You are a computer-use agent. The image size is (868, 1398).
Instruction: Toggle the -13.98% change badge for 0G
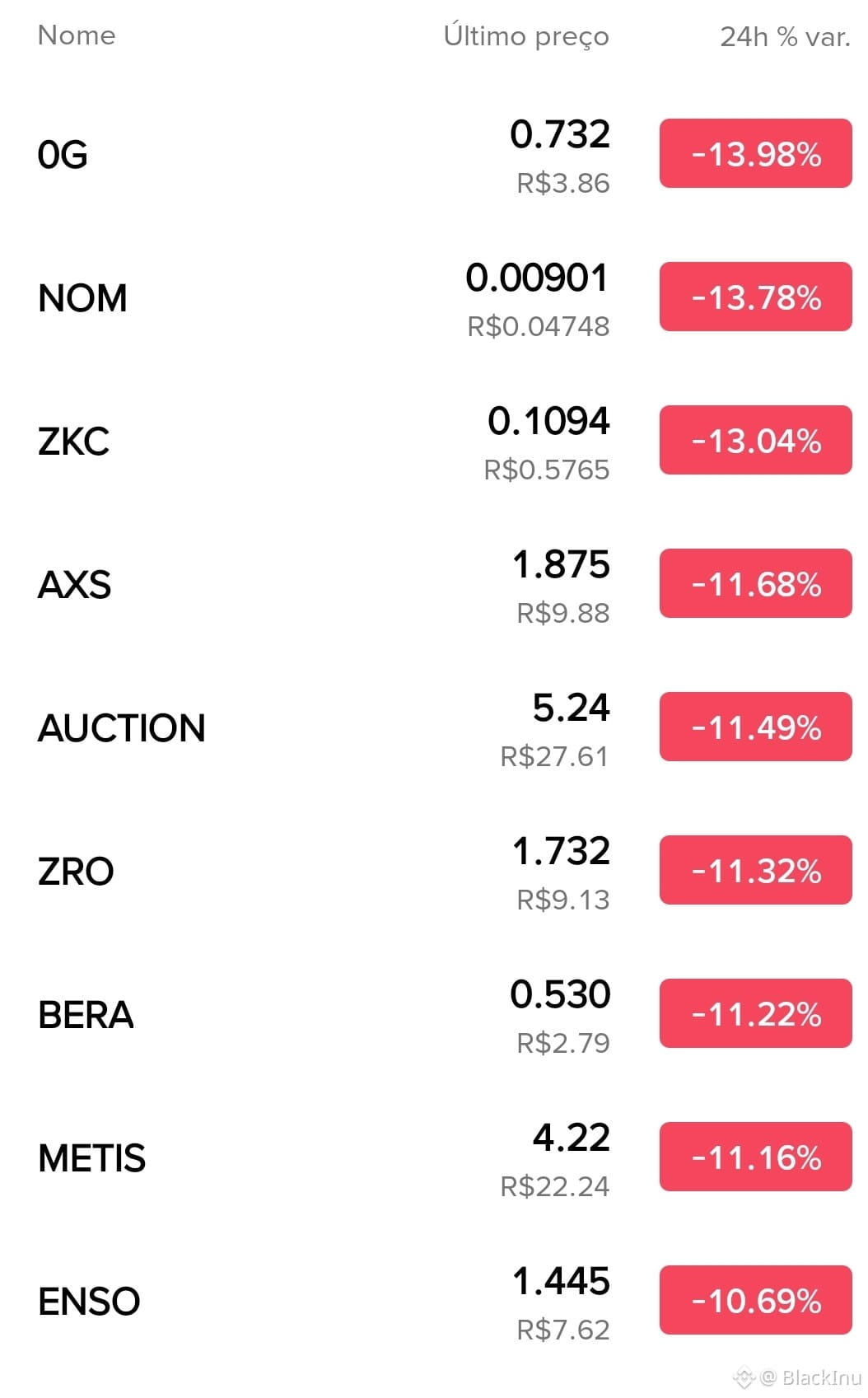[755, 154]
